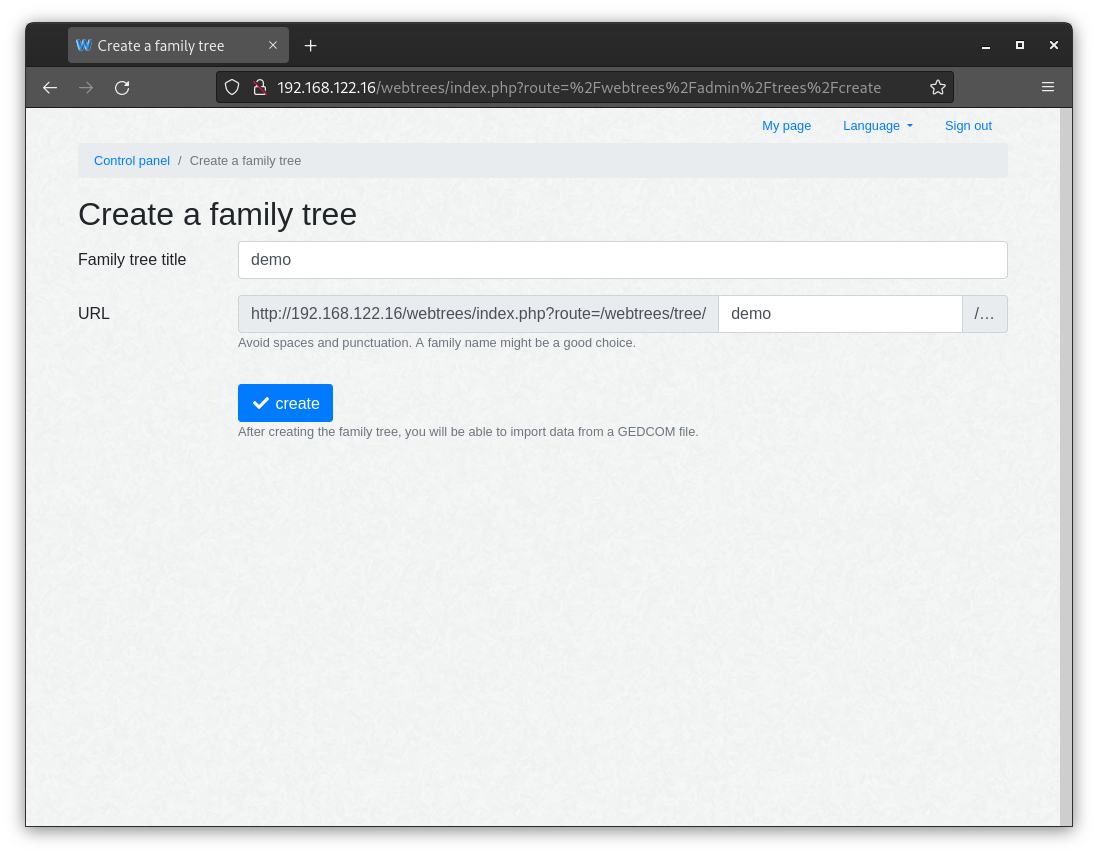Close the 'Create a family tree' tab

click(273, 46)
